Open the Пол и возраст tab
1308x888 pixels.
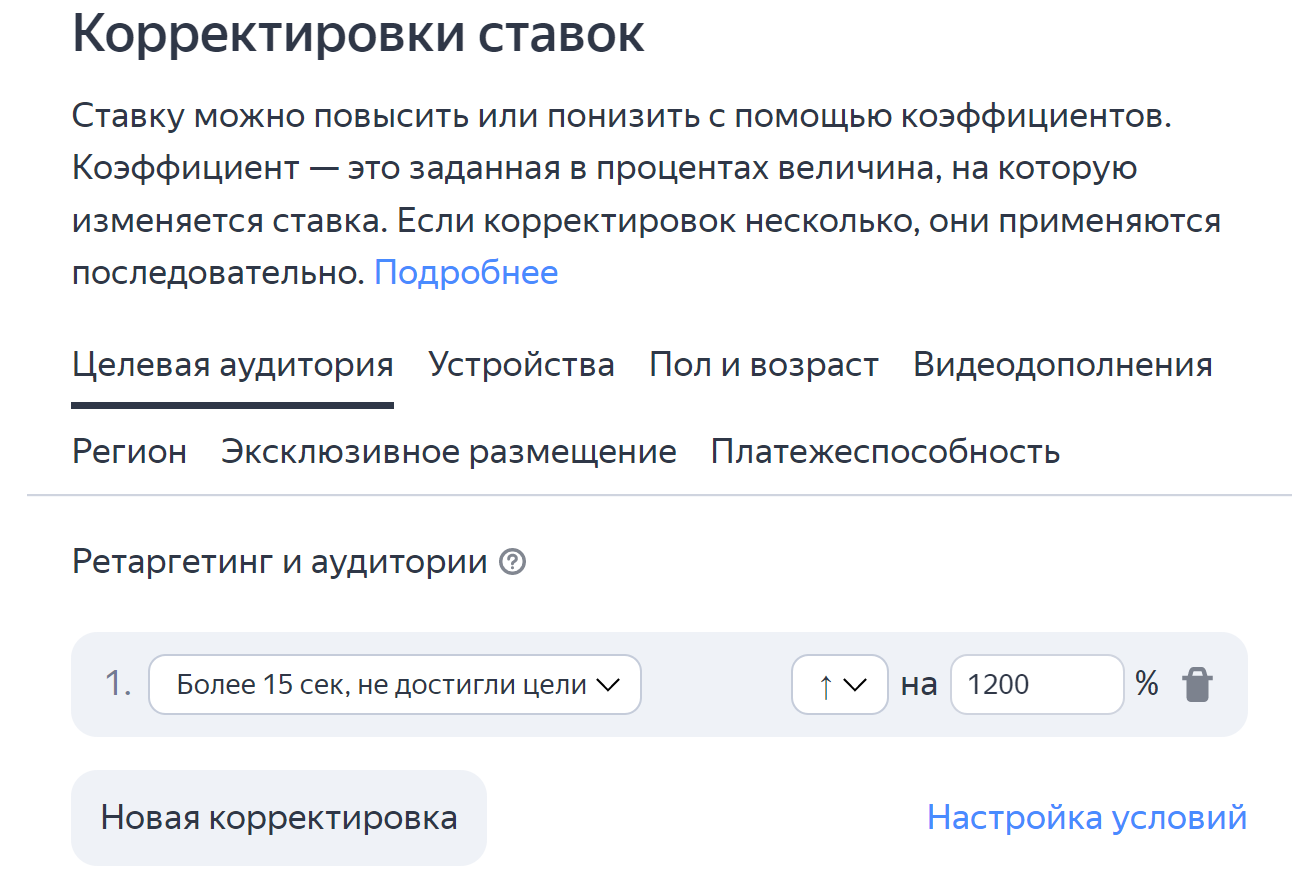point(764,365)
